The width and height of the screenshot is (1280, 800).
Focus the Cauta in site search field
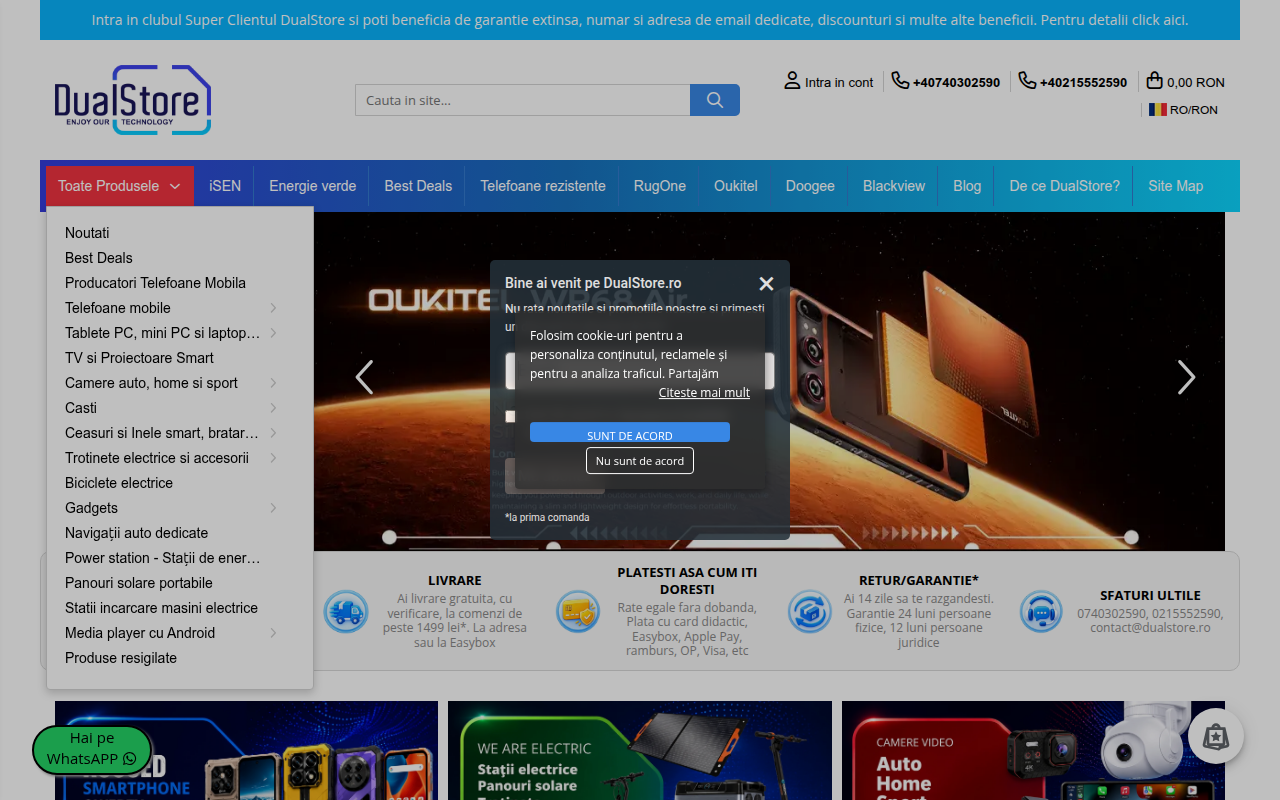[x=523, y=100]
